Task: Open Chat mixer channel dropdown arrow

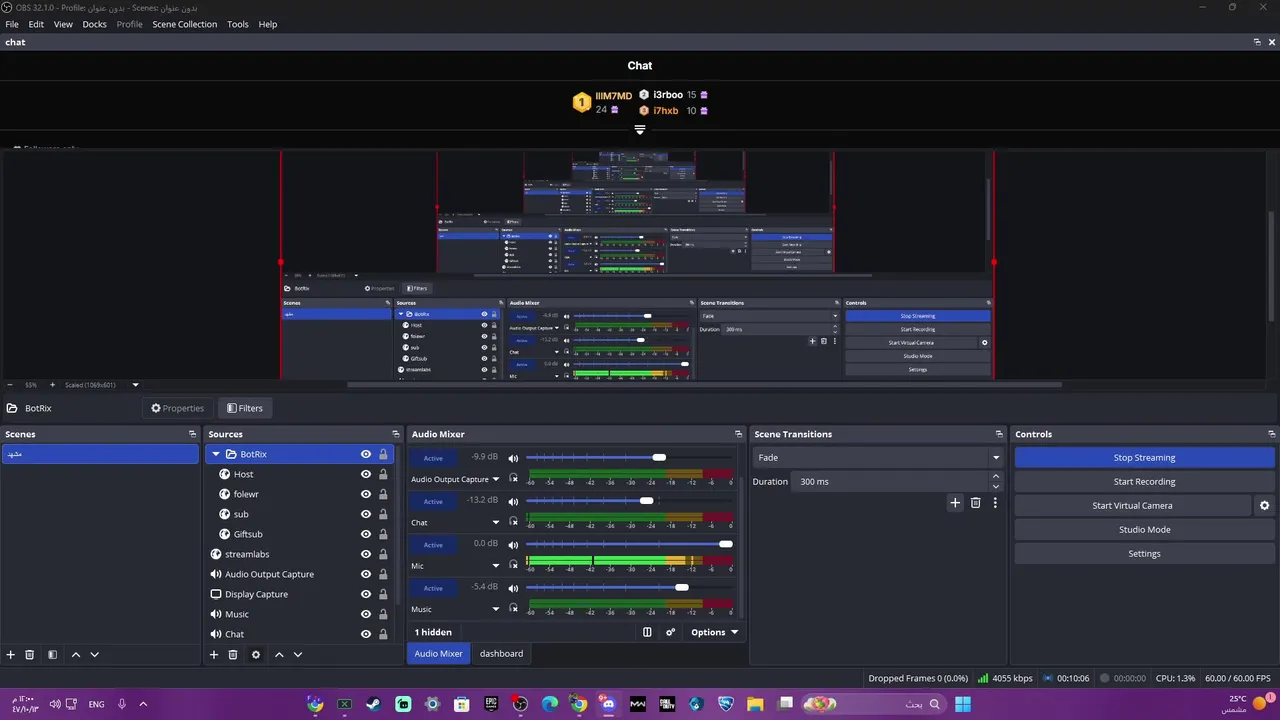Action: (x=495, y=523)
